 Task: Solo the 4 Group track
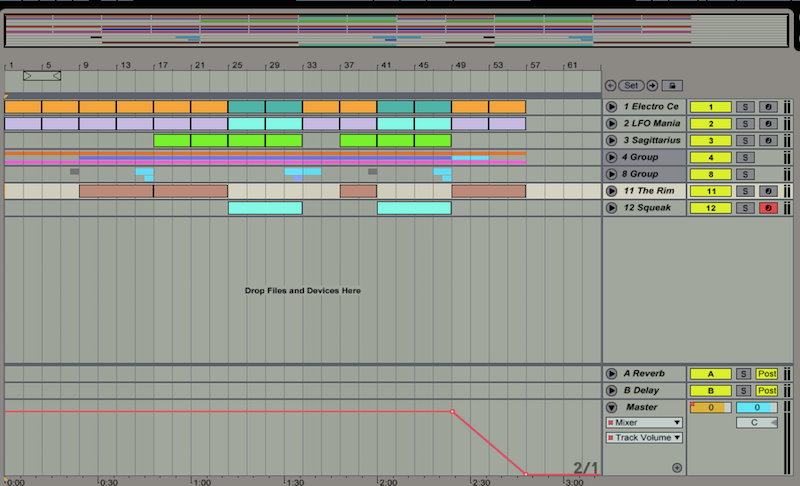[745, 157]
